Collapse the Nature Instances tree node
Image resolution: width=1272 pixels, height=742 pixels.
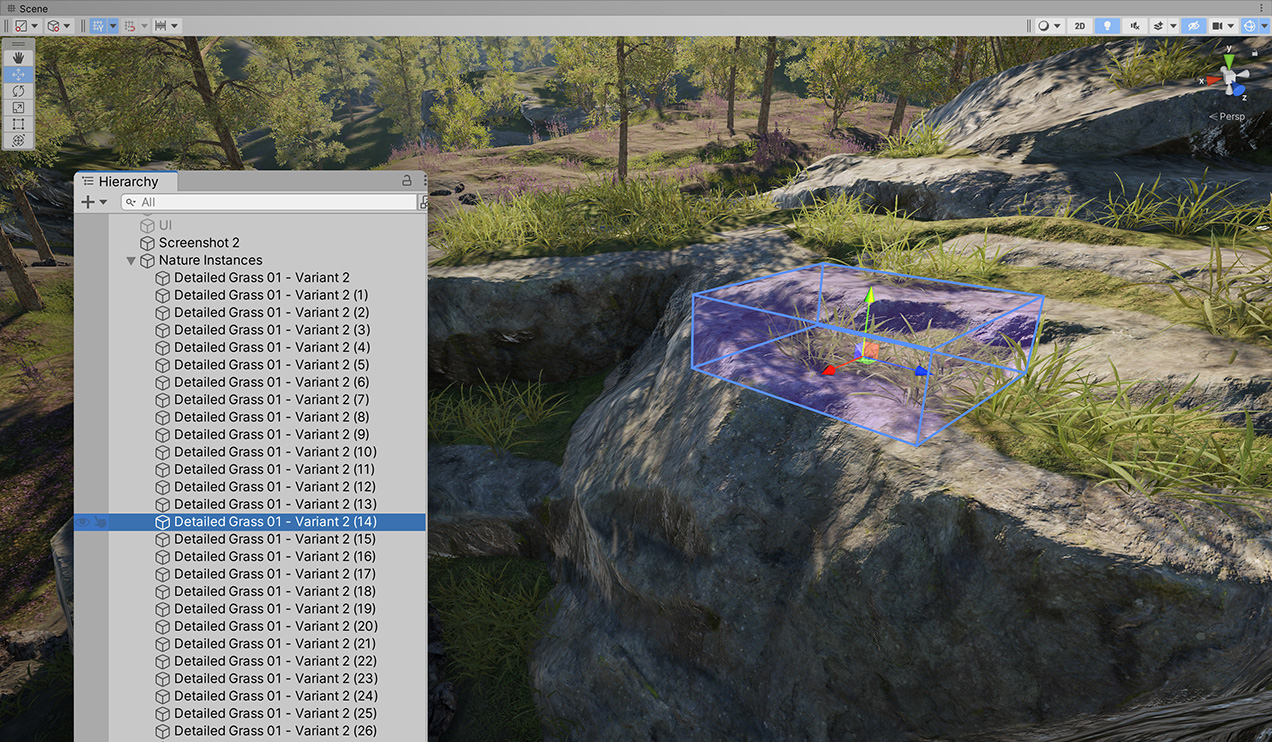coord(131,261)
